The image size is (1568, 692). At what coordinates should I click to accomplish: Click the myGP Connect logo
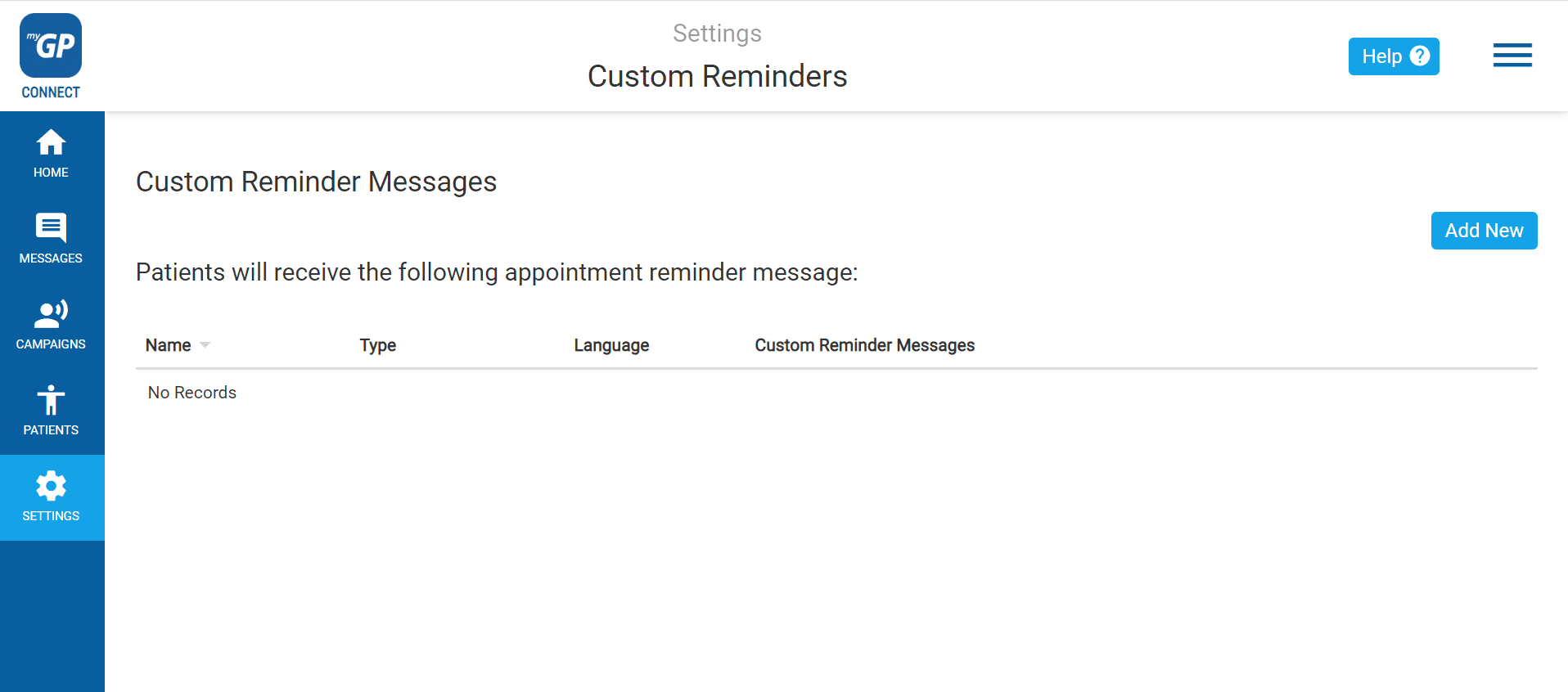[x=51, y=56]
